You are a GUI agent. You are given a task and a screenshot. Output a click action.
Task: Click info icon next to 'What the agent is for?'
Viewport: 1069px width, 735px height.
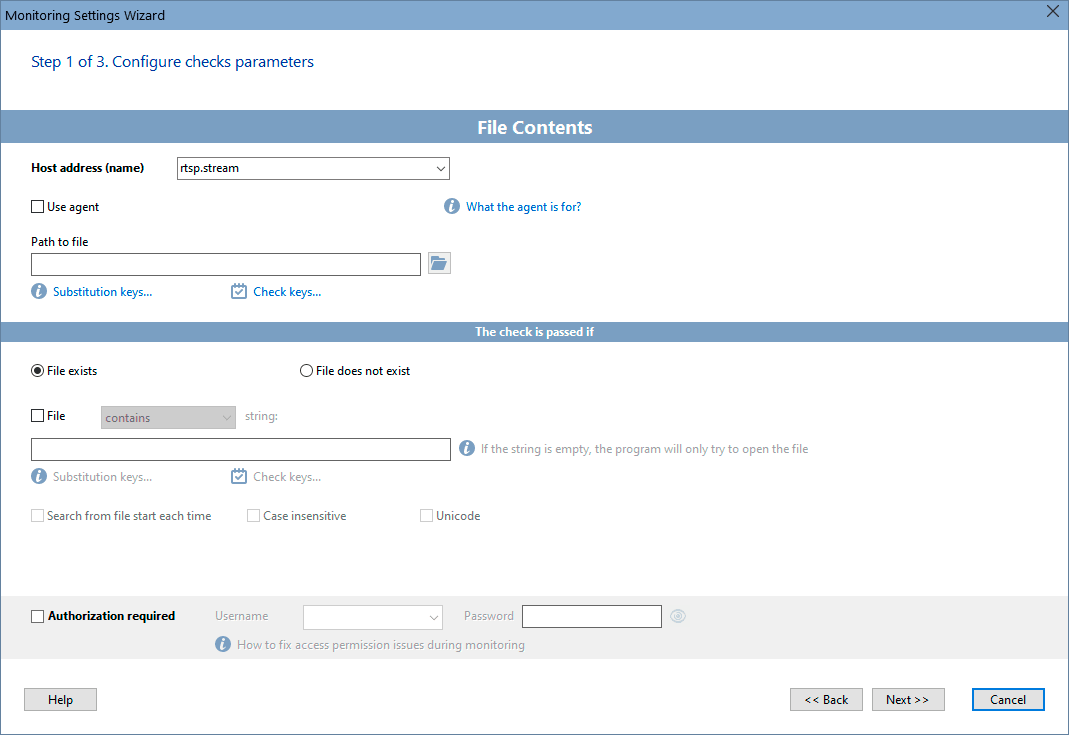(452, 207)
